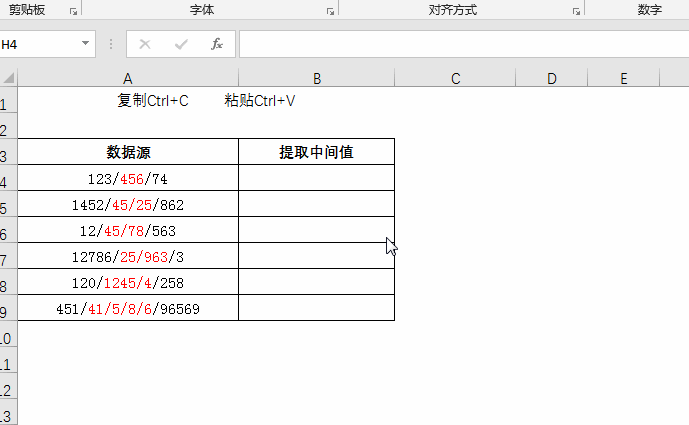
Task: Select row 2 header
Action: pos(8,126)
